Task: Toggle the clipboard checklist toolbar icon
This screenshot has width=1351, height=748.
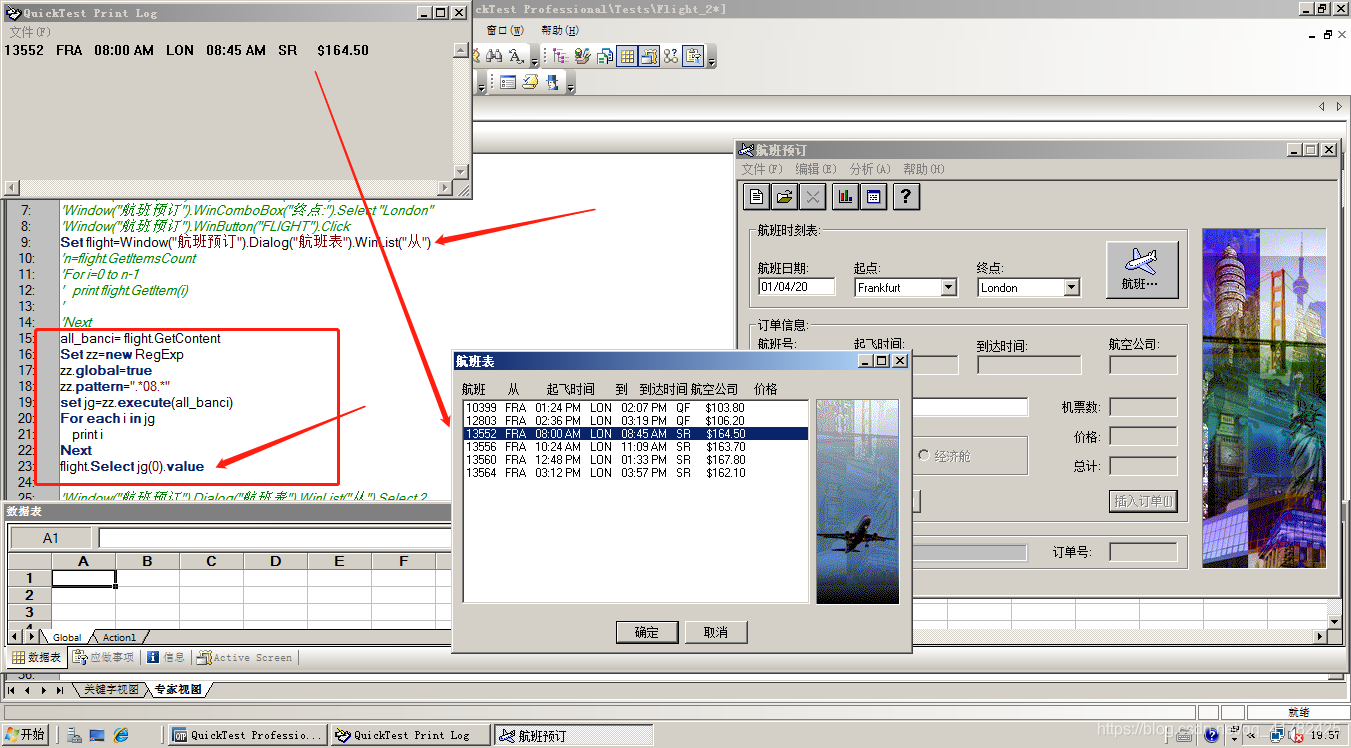Action: pyautogui.click(x=693, y=56)
